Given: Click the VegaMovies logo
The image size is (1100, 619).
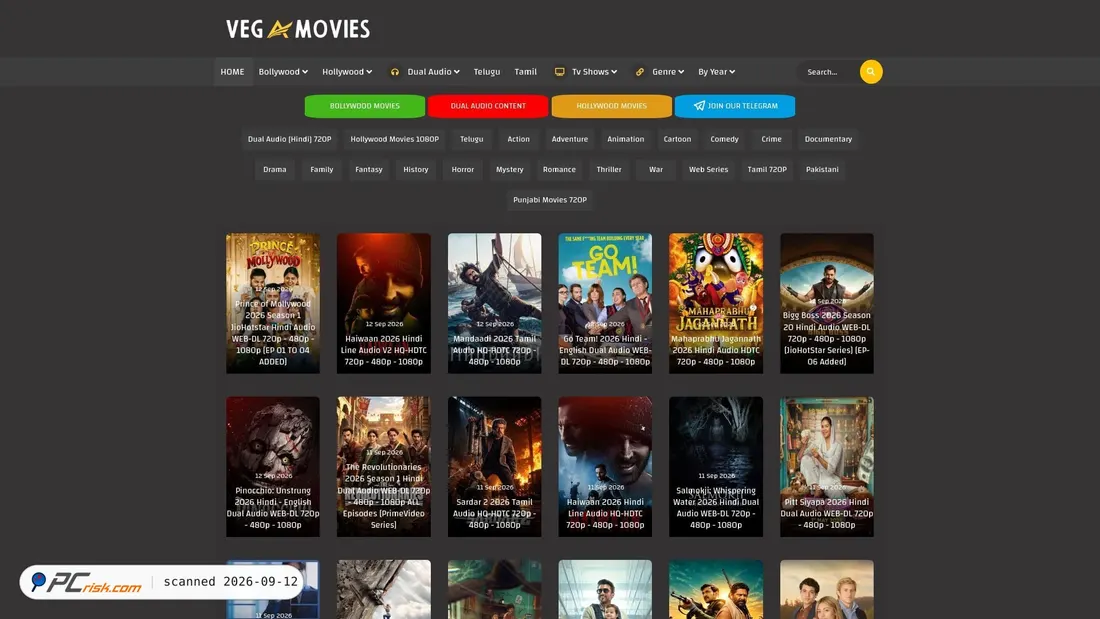Looking at the screenshot, I should coord(297,29).
